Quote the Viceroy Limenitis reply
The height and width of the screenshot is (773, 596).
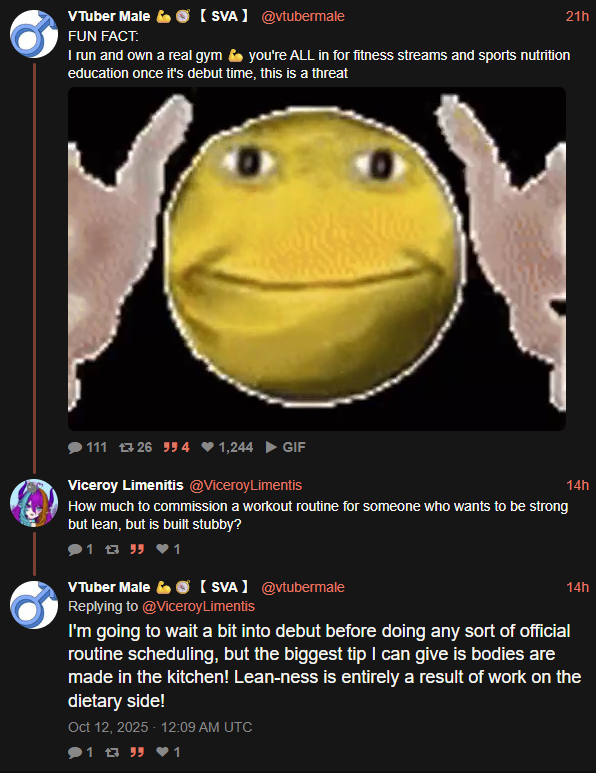point(137,549)
